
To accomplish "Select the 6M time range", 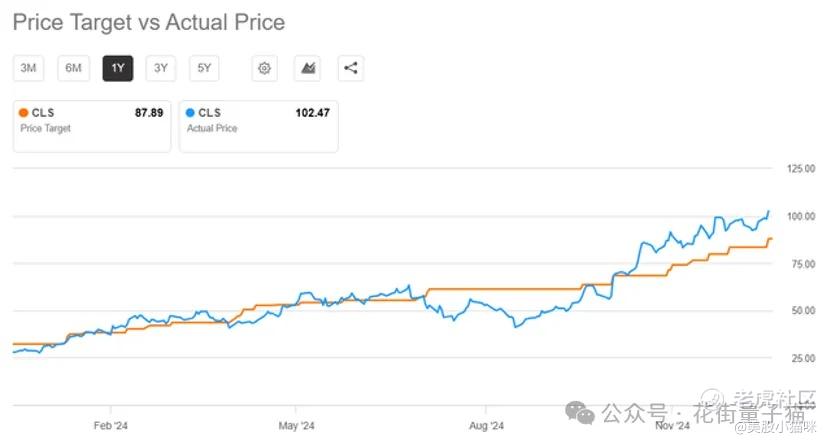I will point(73,68).
